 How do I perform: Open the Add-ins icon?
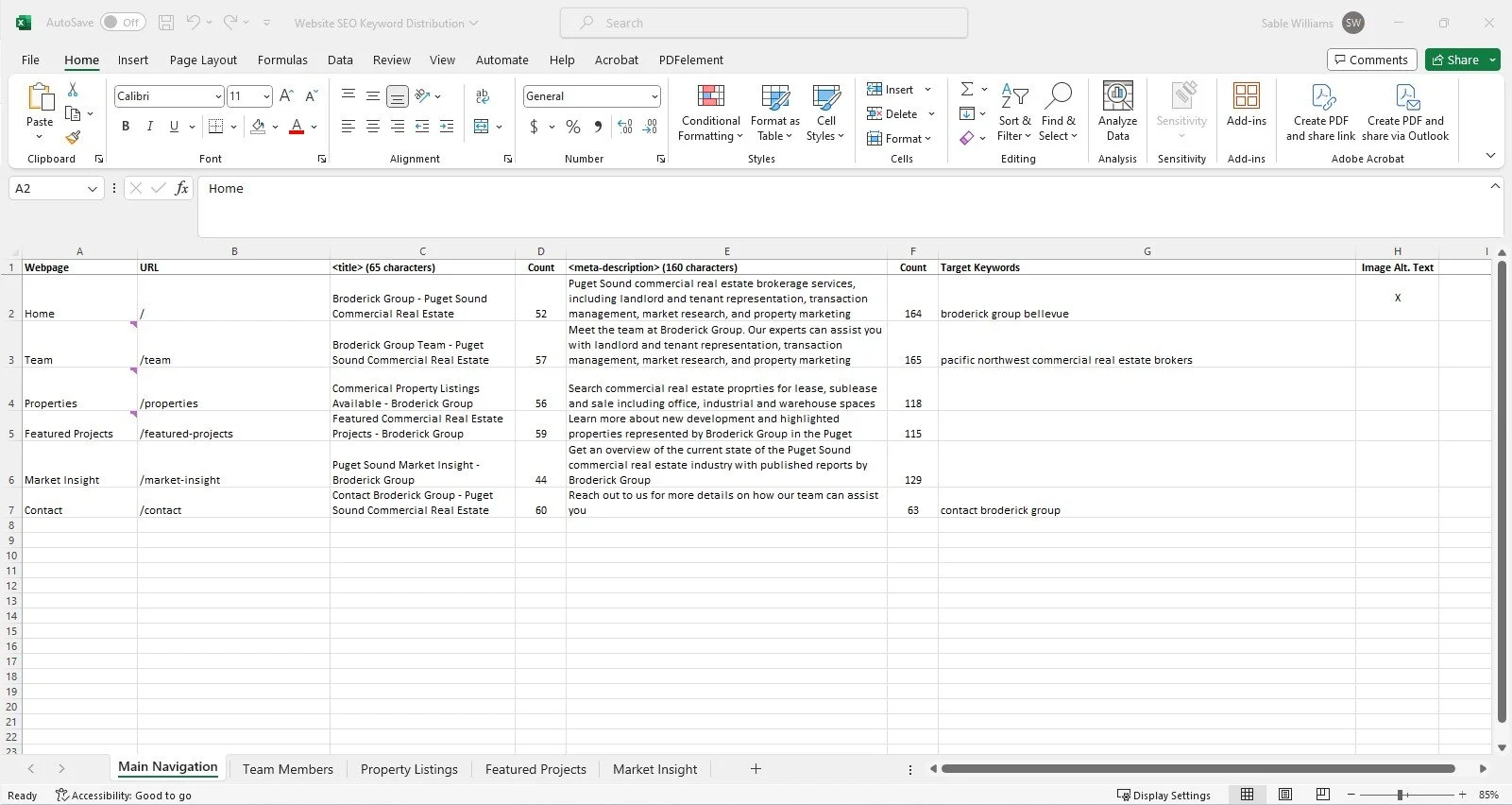(x=1247, y=104)
